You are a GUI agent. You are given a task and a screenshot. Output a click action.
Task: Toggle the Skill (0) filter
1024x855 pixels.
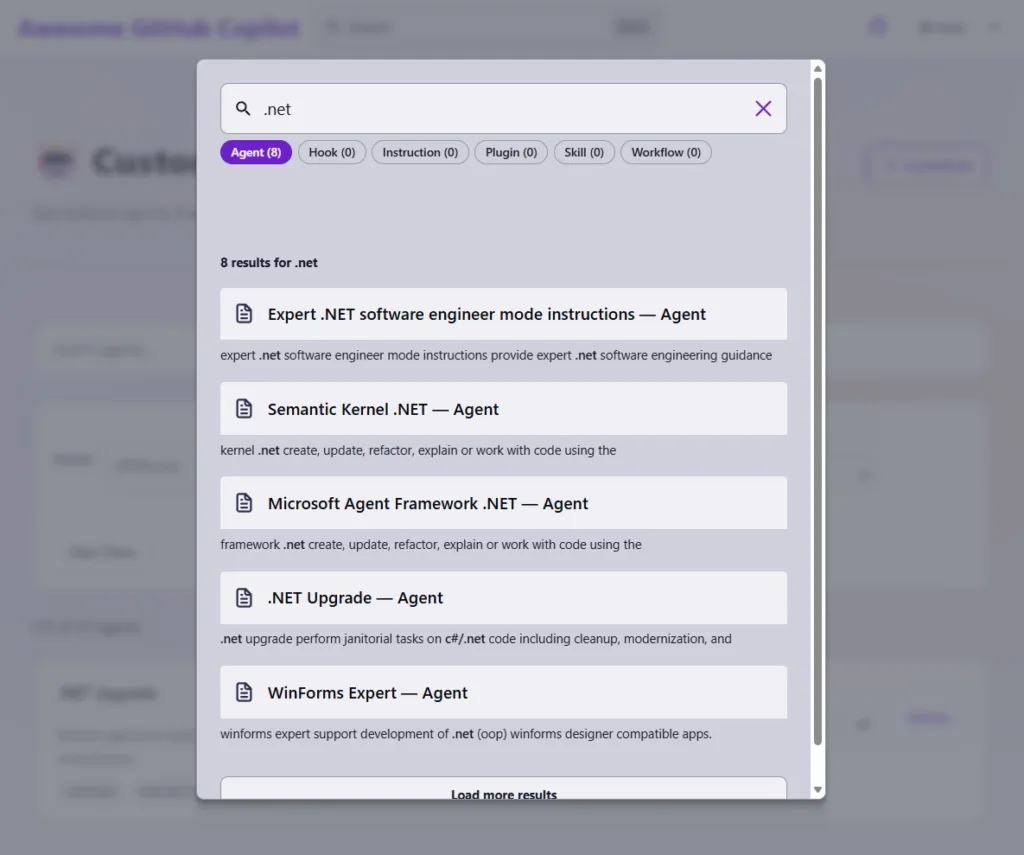(584, 152)
